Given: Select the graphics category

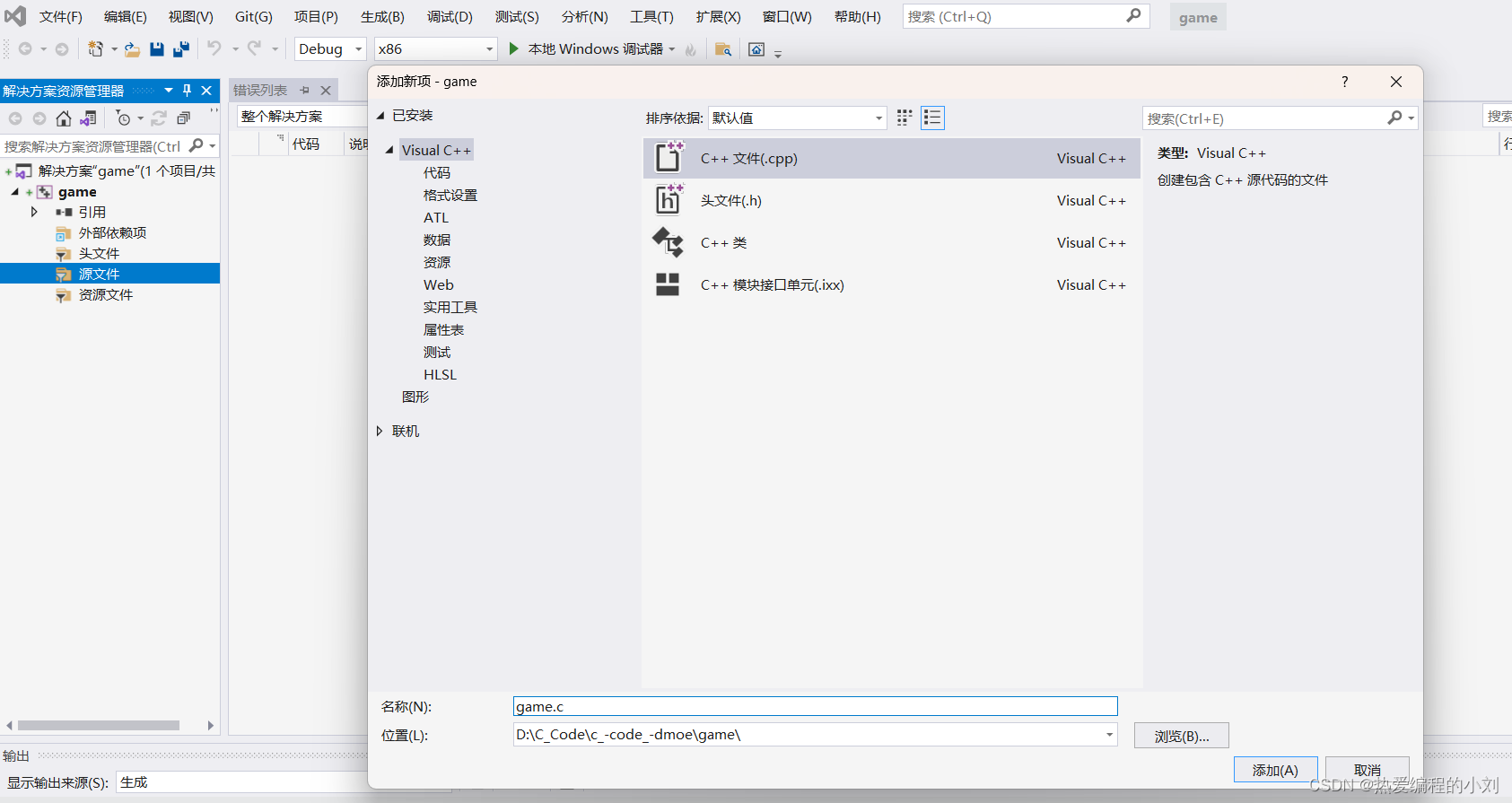Looking at the screenshot, I should click(x=415, y=397).
